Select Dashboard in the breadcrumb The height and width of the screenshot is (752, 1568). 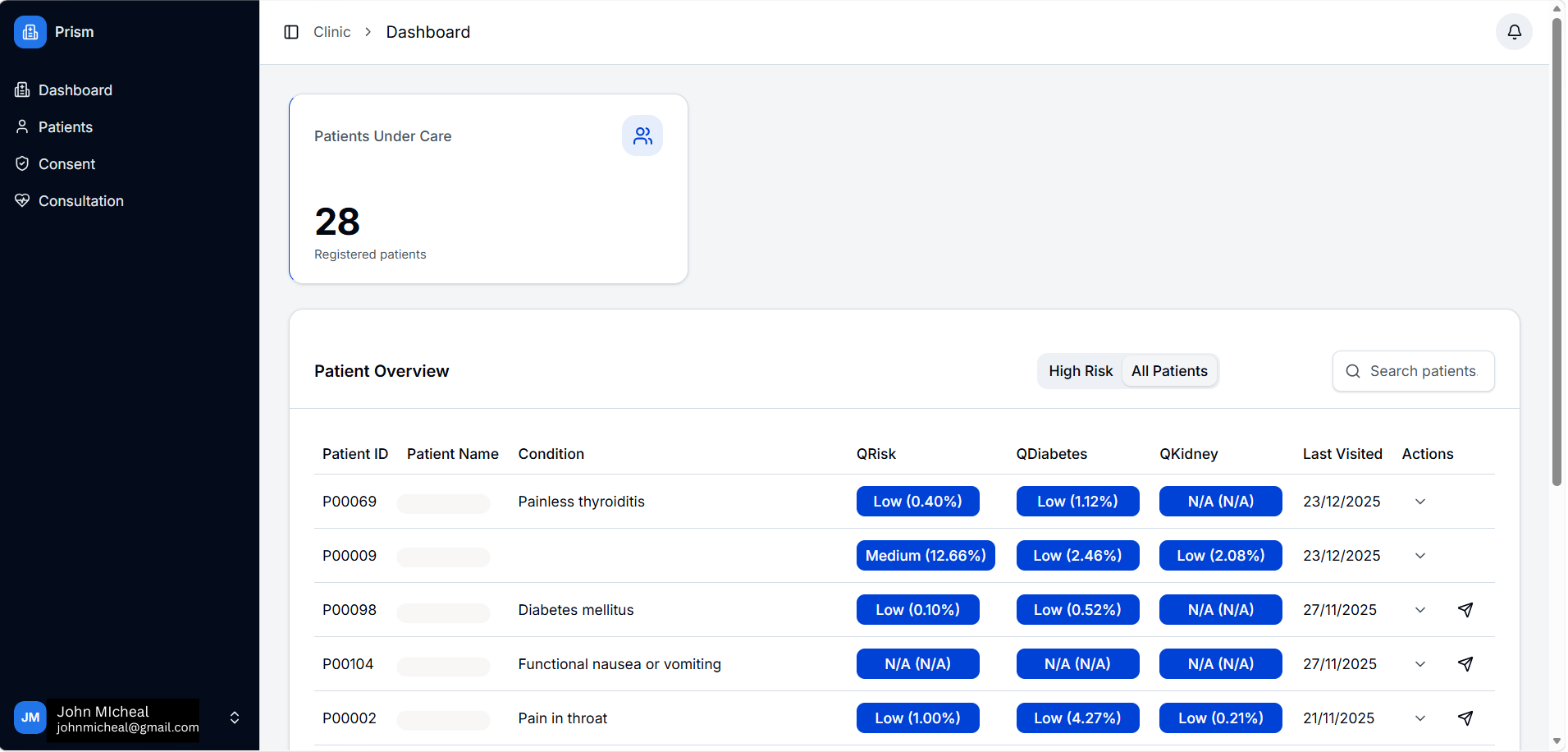pyautogui.click(x=427, y=32)
